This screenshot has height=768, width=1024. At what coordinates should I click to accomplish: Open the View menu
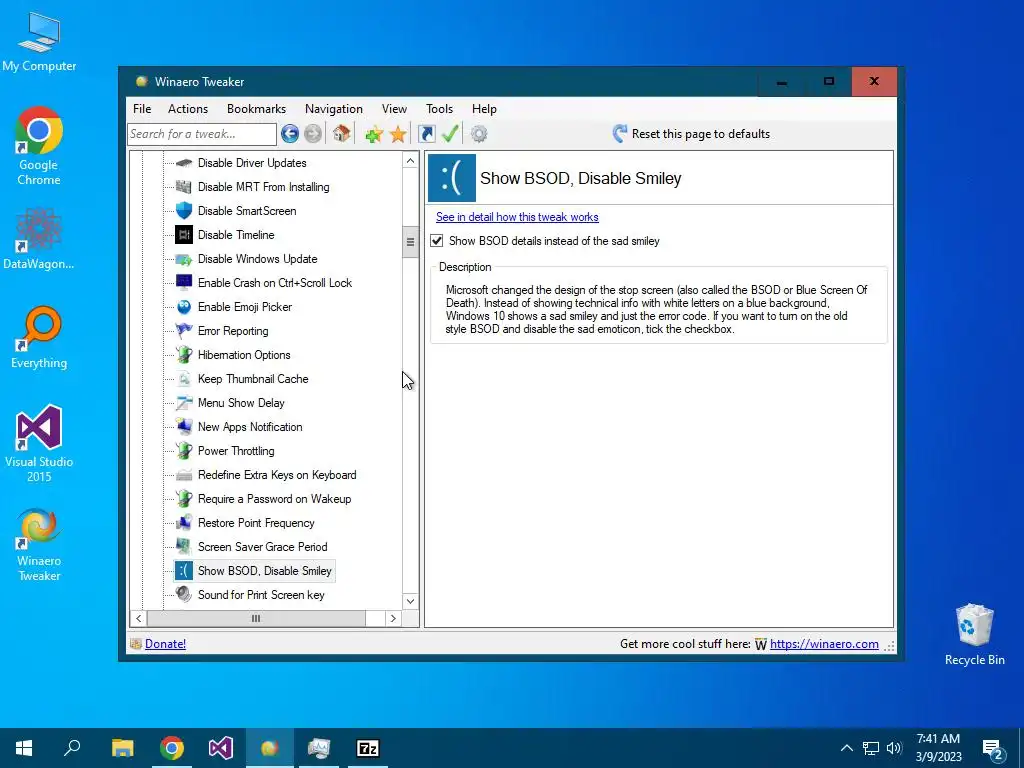(394, 109)
